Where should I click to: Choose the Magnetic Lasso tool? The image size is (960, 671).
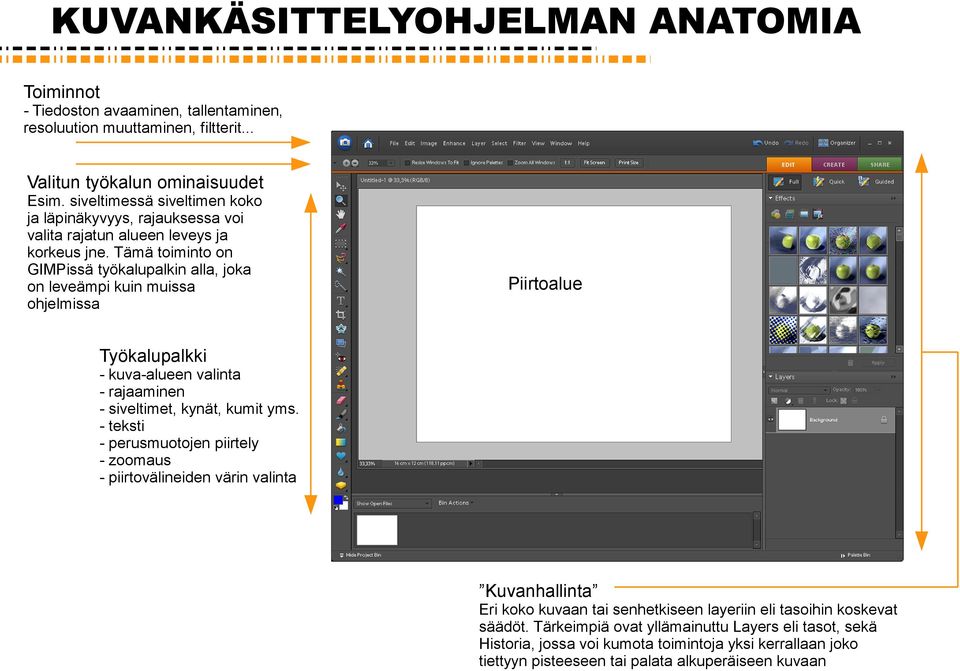click(x=341, y=257)
